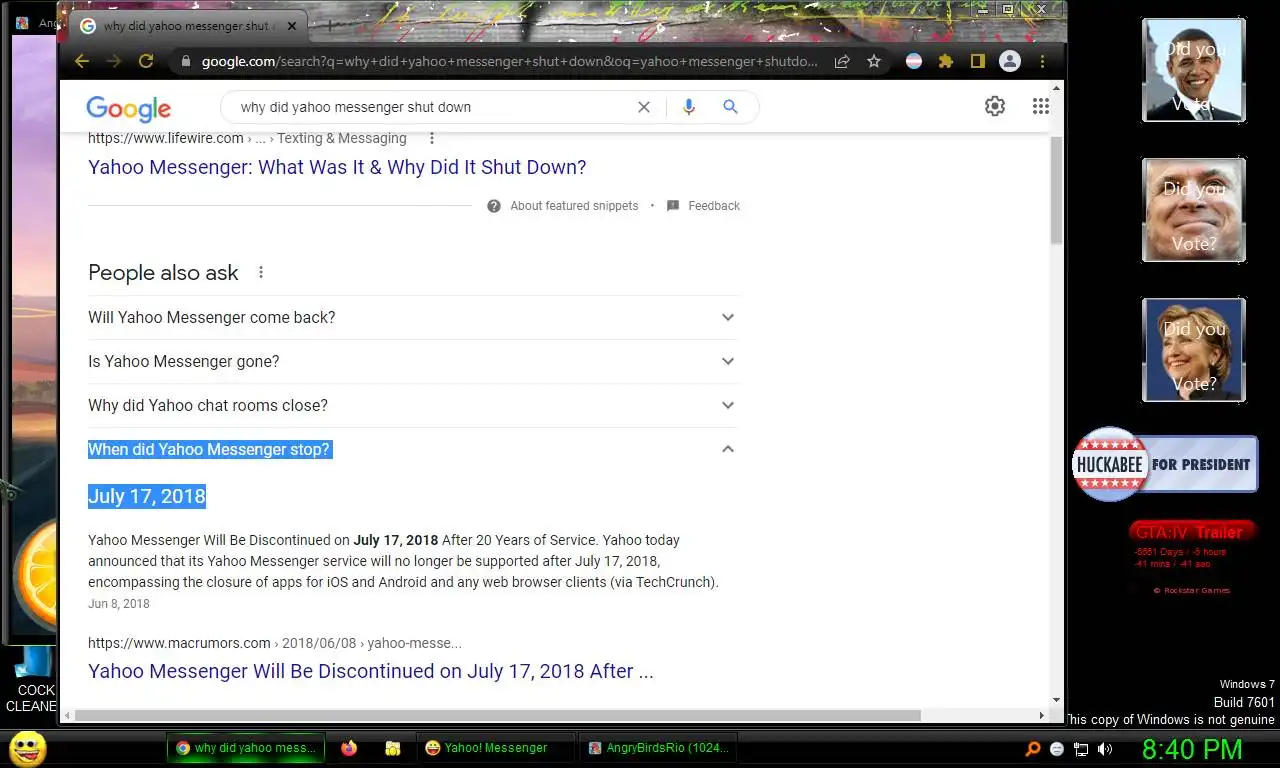Go forward in Chrome

[114, 61]
